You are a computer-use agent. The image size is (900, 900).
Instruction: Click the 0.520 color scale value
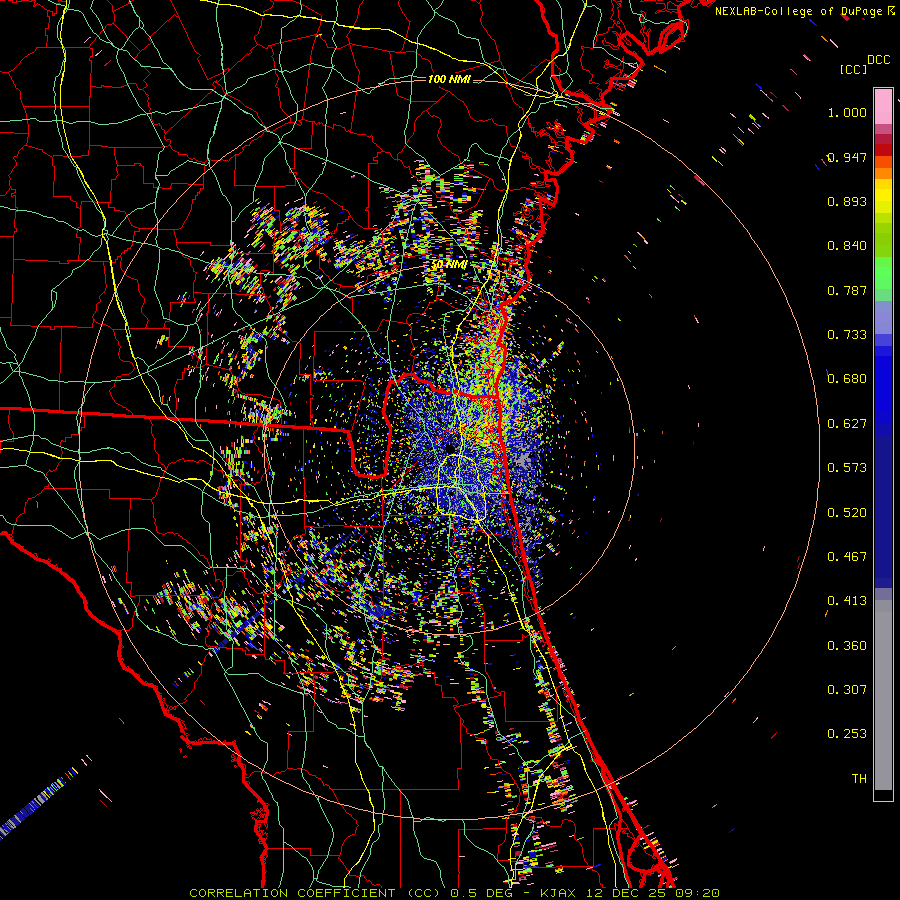click(847, 513)
